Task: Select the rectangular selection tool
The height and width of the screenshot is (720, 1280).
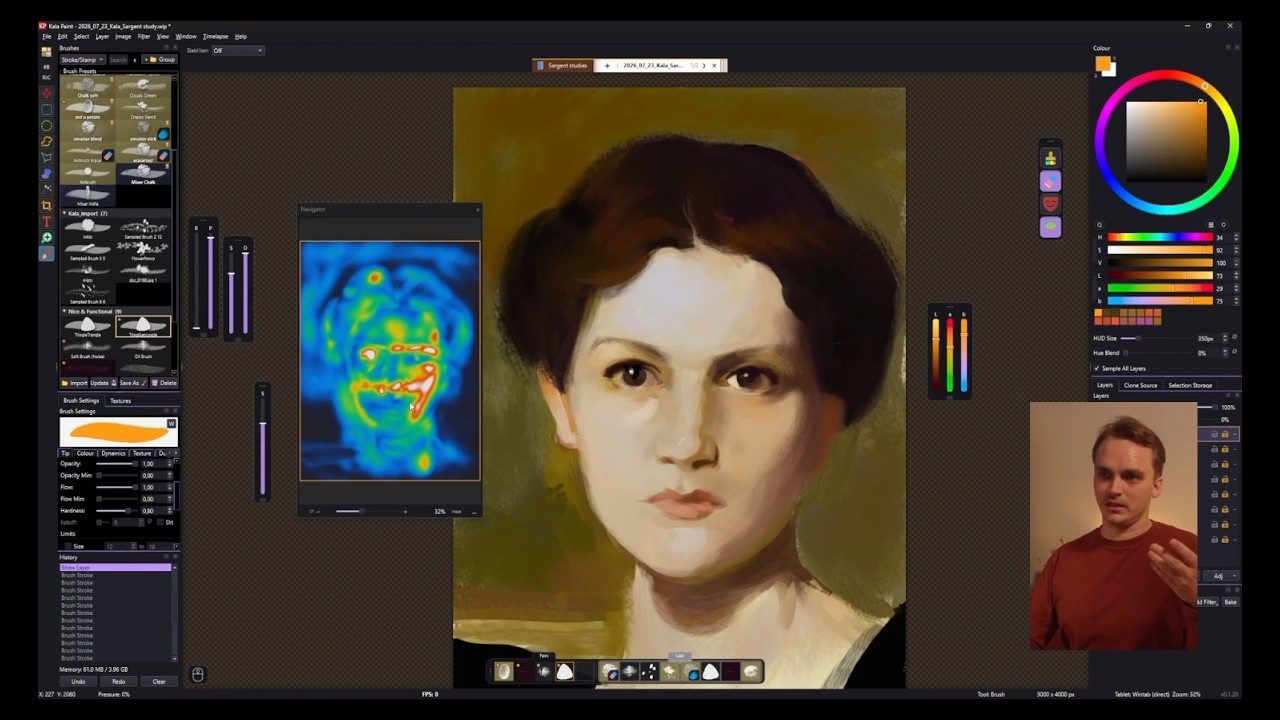Action: pyautogui.click(x=47, y=109)
